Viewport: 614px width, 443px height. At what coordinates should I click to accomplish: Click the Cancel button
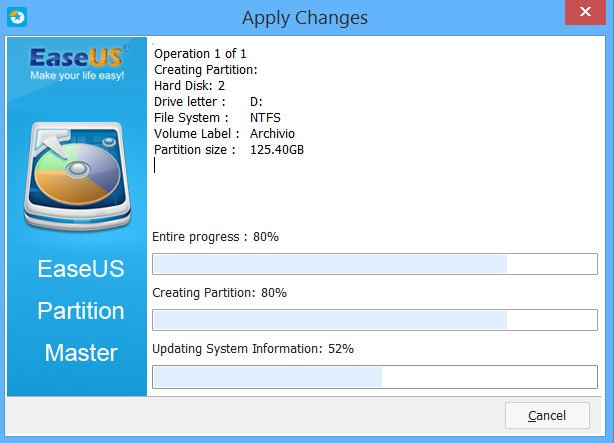tap(547, 415)
